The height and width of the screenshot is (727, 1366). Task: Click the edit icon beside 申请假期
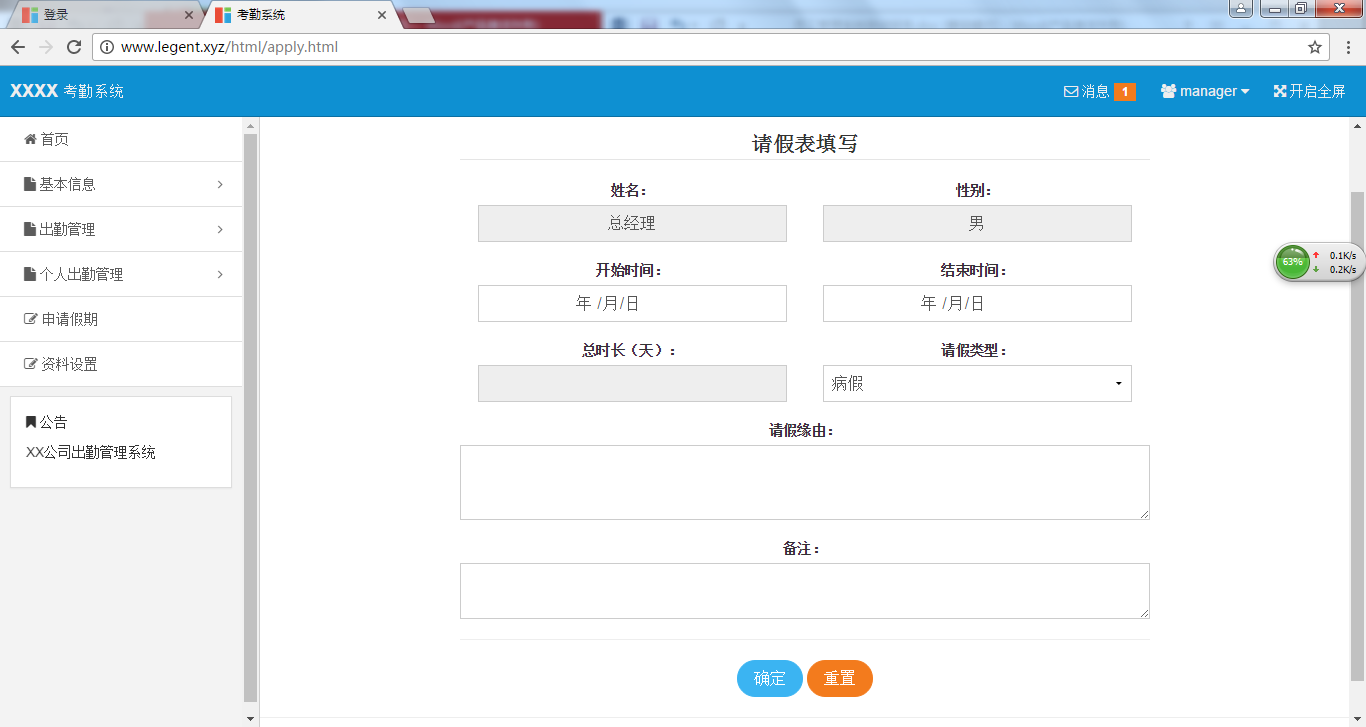tap(31, 319)
